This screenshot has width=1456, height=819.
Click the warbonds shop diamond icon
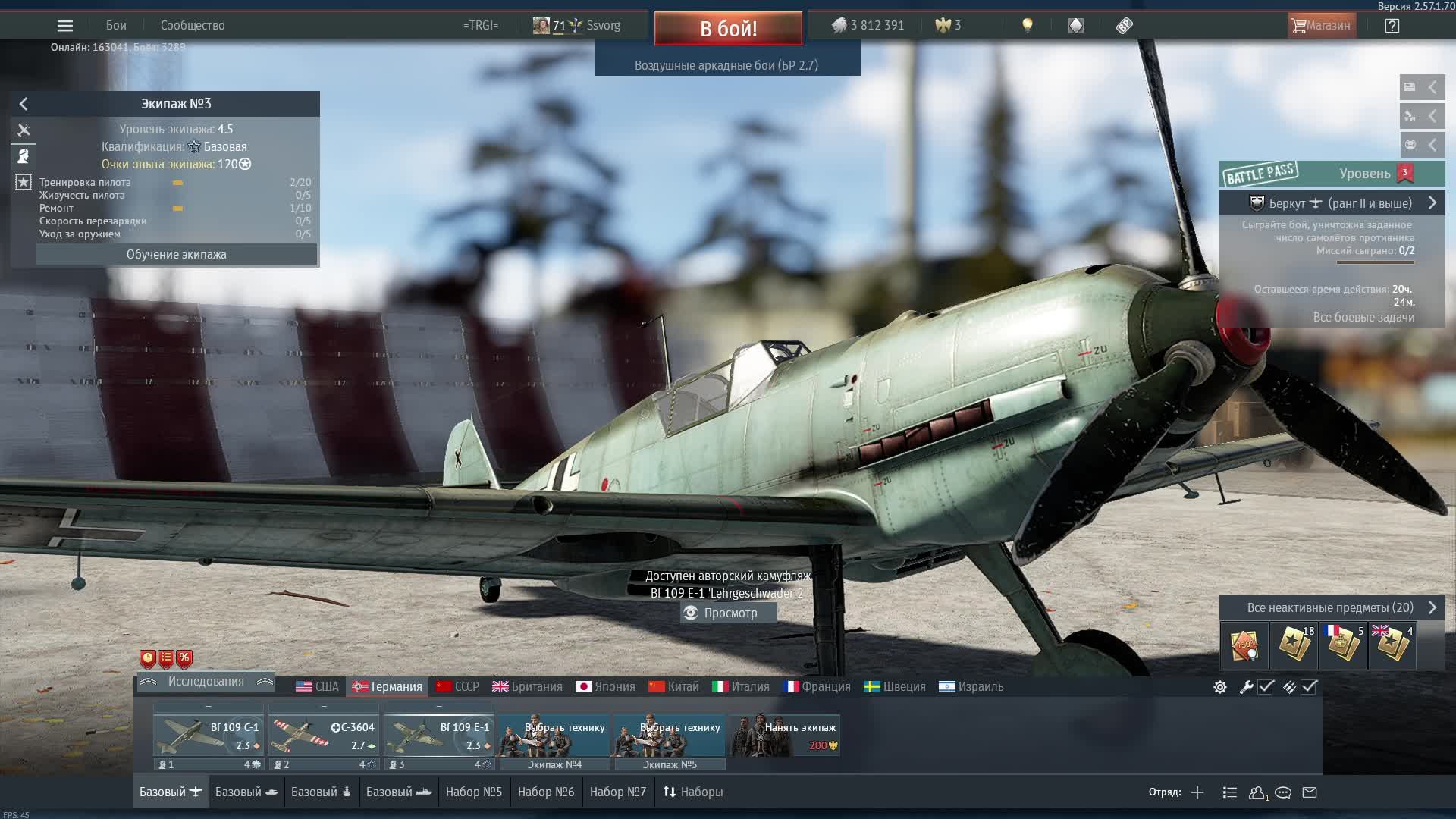click(1076, 26)
